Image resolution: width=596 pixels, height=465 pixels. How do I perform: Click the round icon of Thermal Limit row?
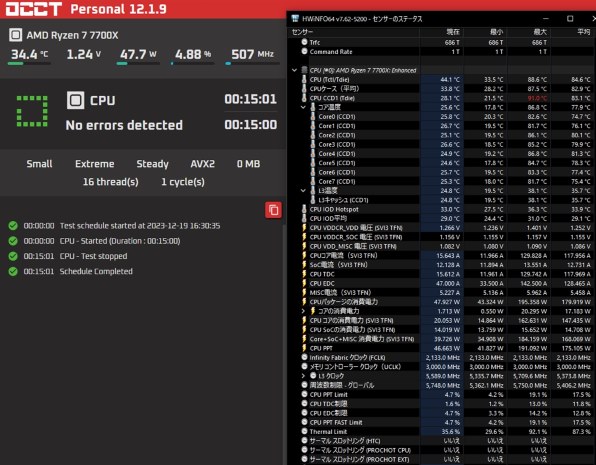point(304,432)
